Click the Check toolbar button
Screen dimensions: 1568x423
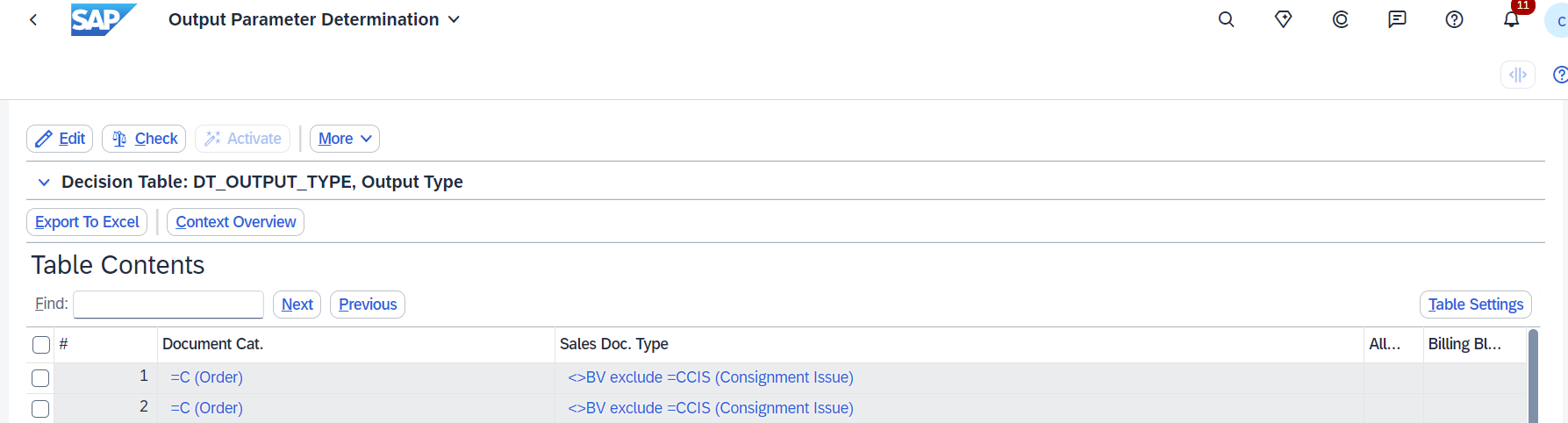point(144,139)
